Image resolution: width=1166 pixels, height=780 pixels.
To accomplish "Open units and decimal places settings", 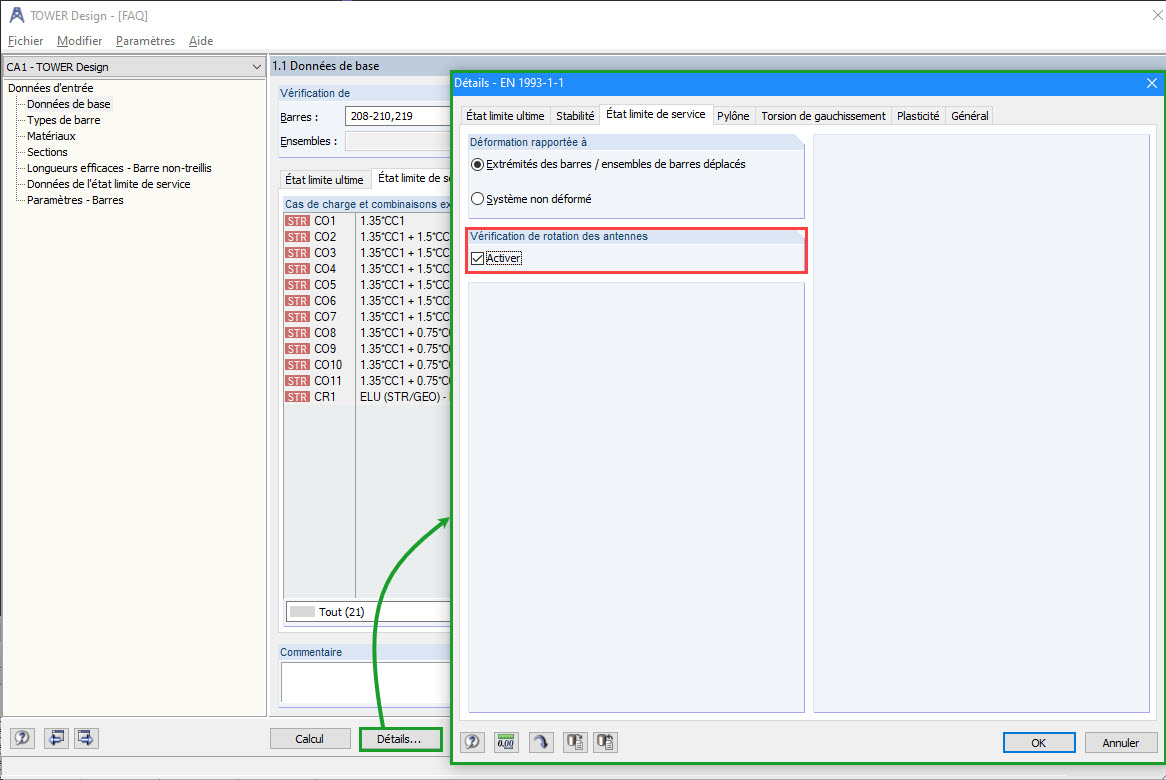I will (506, 742).
